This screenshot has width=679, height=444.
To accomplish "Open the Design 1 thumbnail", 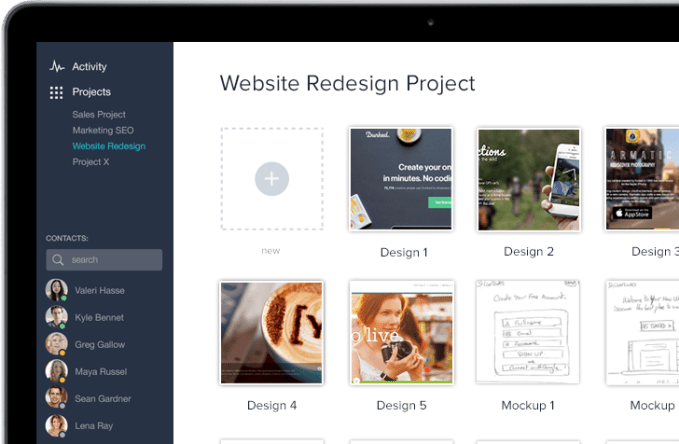I will click(x=401, y=179).
